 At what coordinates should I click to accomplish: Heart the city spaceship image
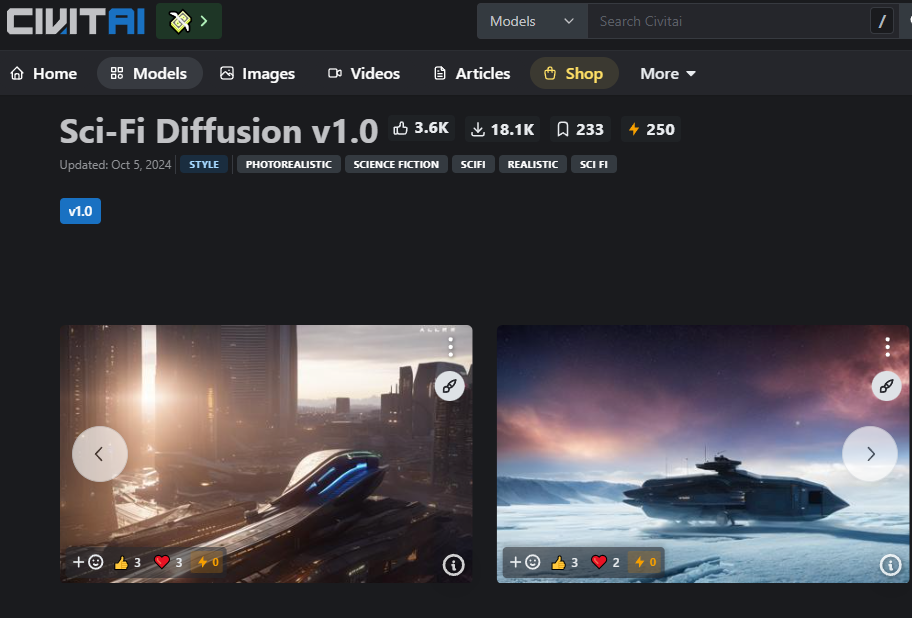pos(168,562)
